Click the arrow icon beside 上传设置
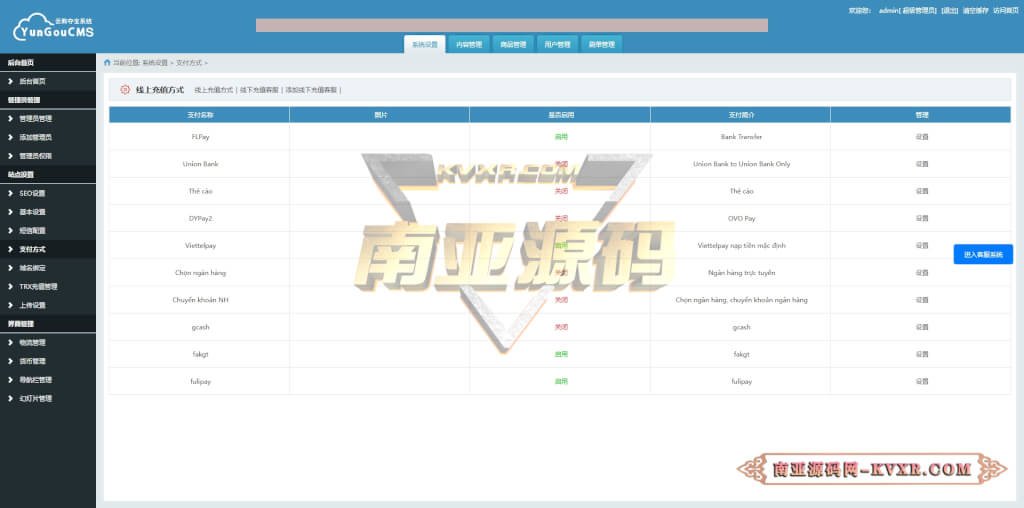Image resolution: width=1024 pixels, height=508 pixels. tap(10, 305)
